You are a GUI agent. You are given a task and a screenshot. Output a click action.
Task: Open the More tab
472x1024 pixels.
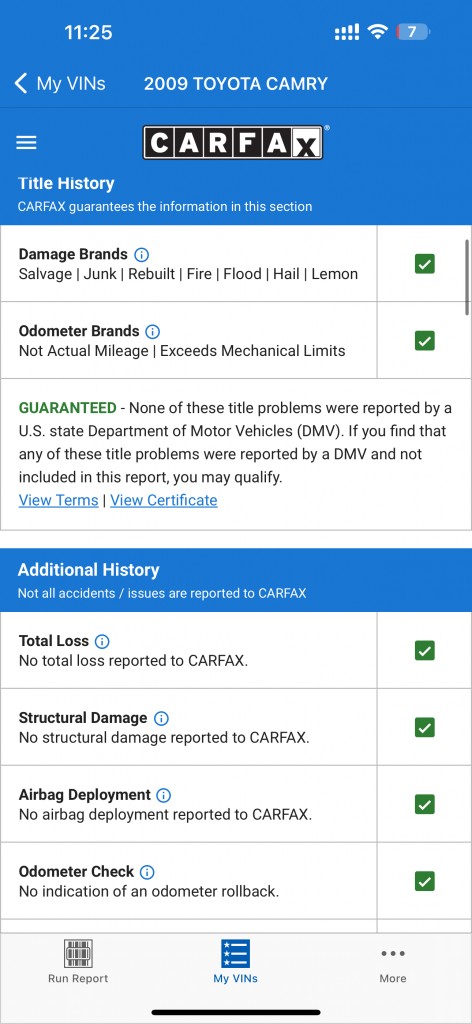393,964
